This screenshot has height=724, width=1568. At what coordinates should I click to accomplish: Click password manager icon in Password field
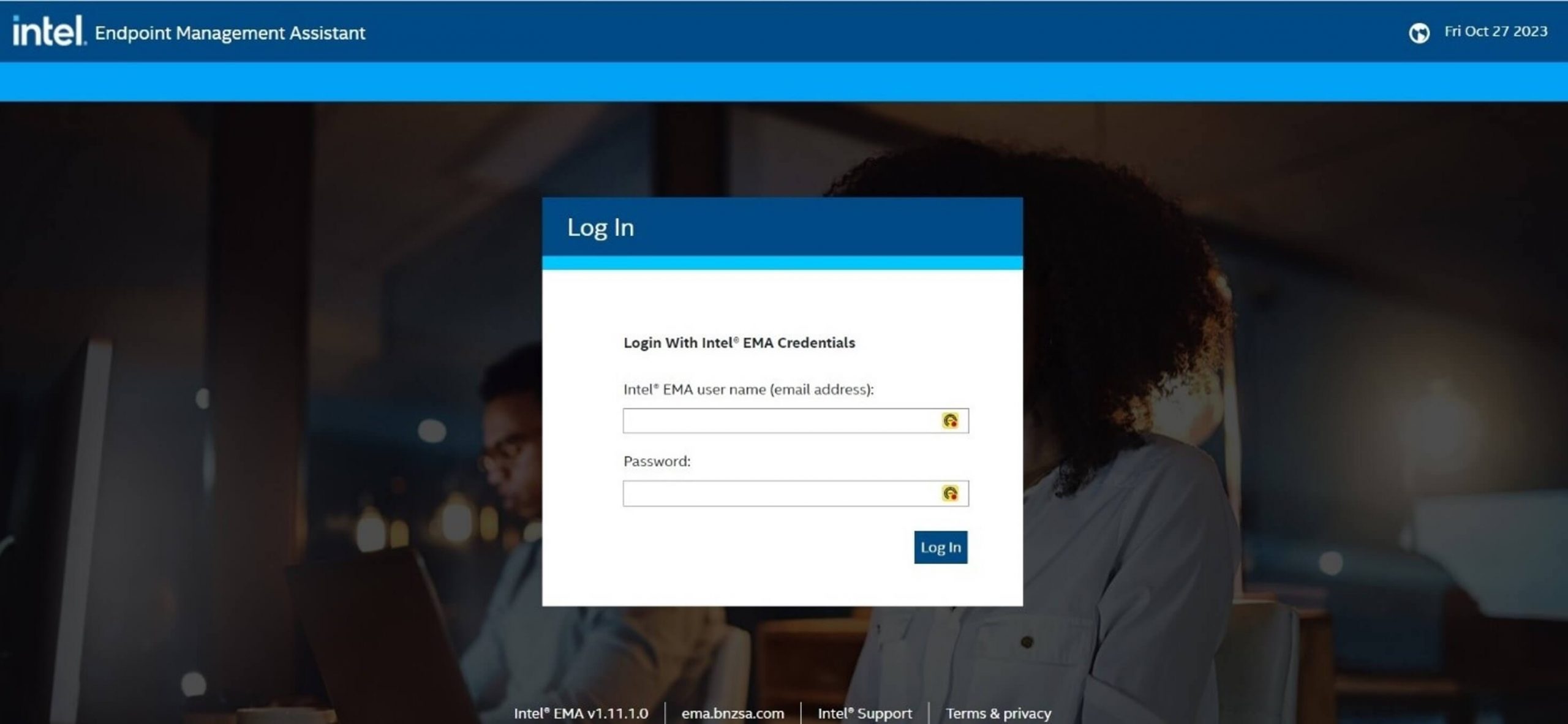tap(950, 494)
